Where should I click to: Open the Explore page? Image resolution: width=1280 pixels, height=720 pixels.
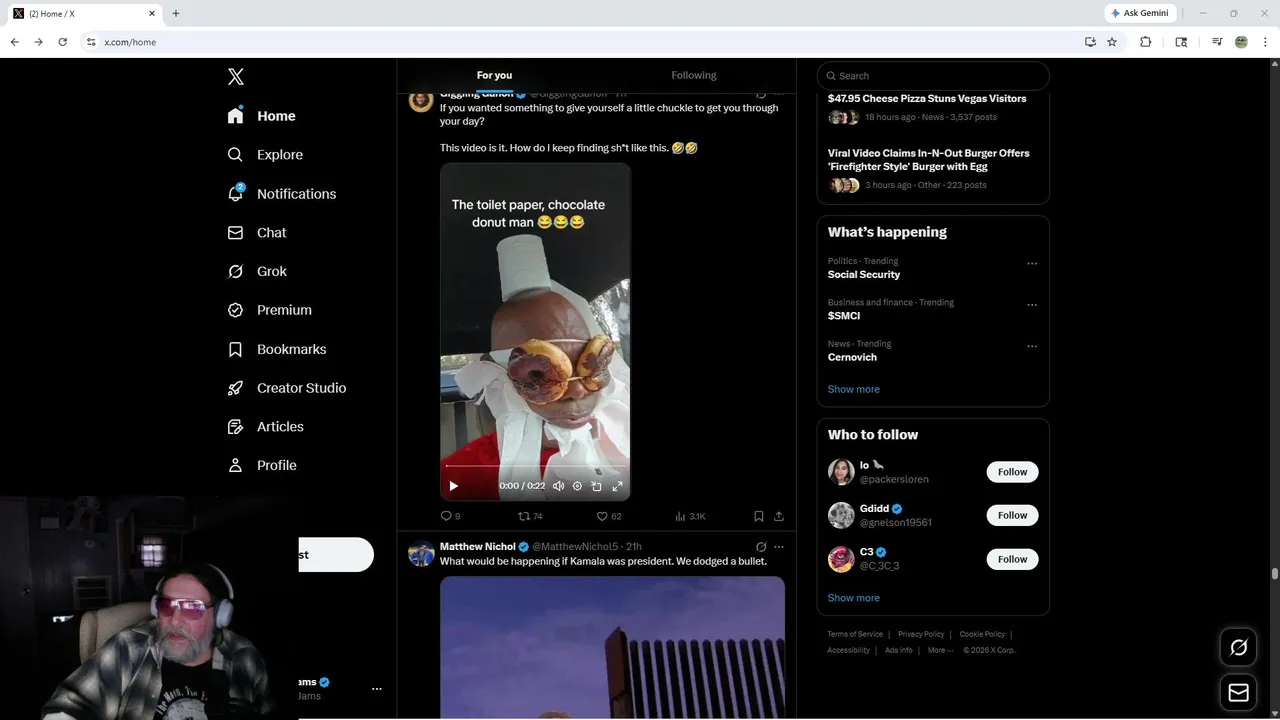point(265,155)
